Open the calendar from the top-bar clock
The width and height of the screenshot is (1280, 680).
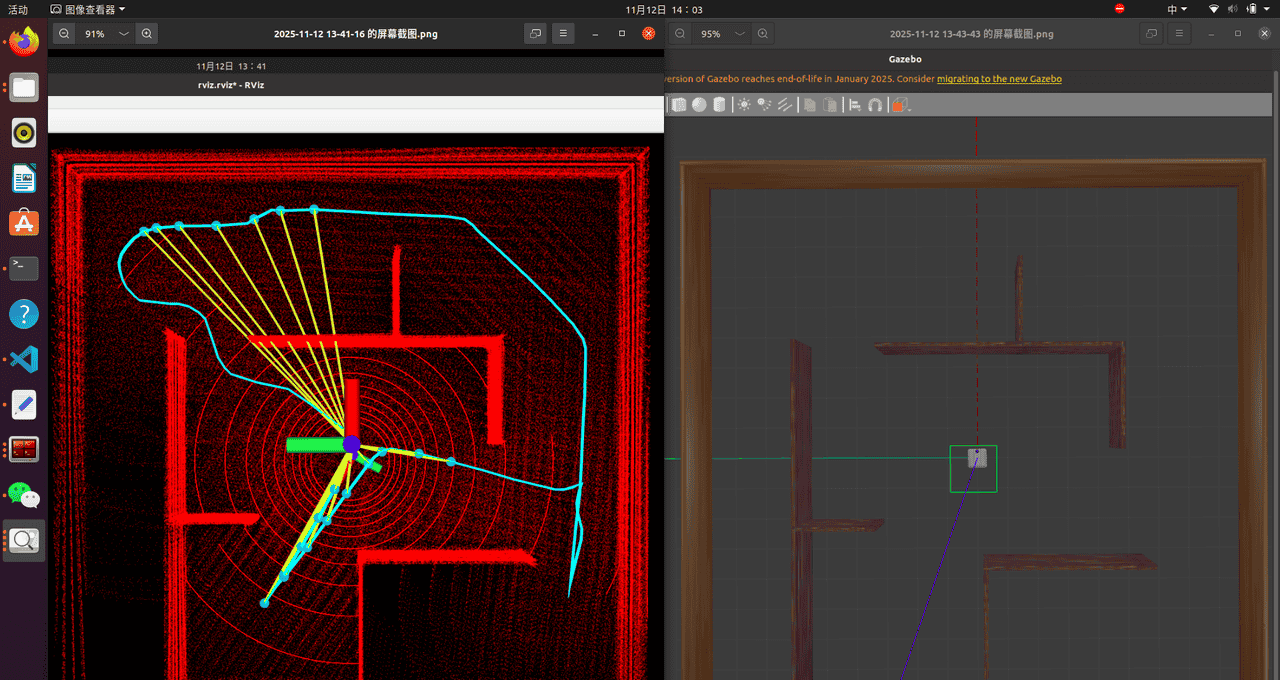(x=664, y=9)
